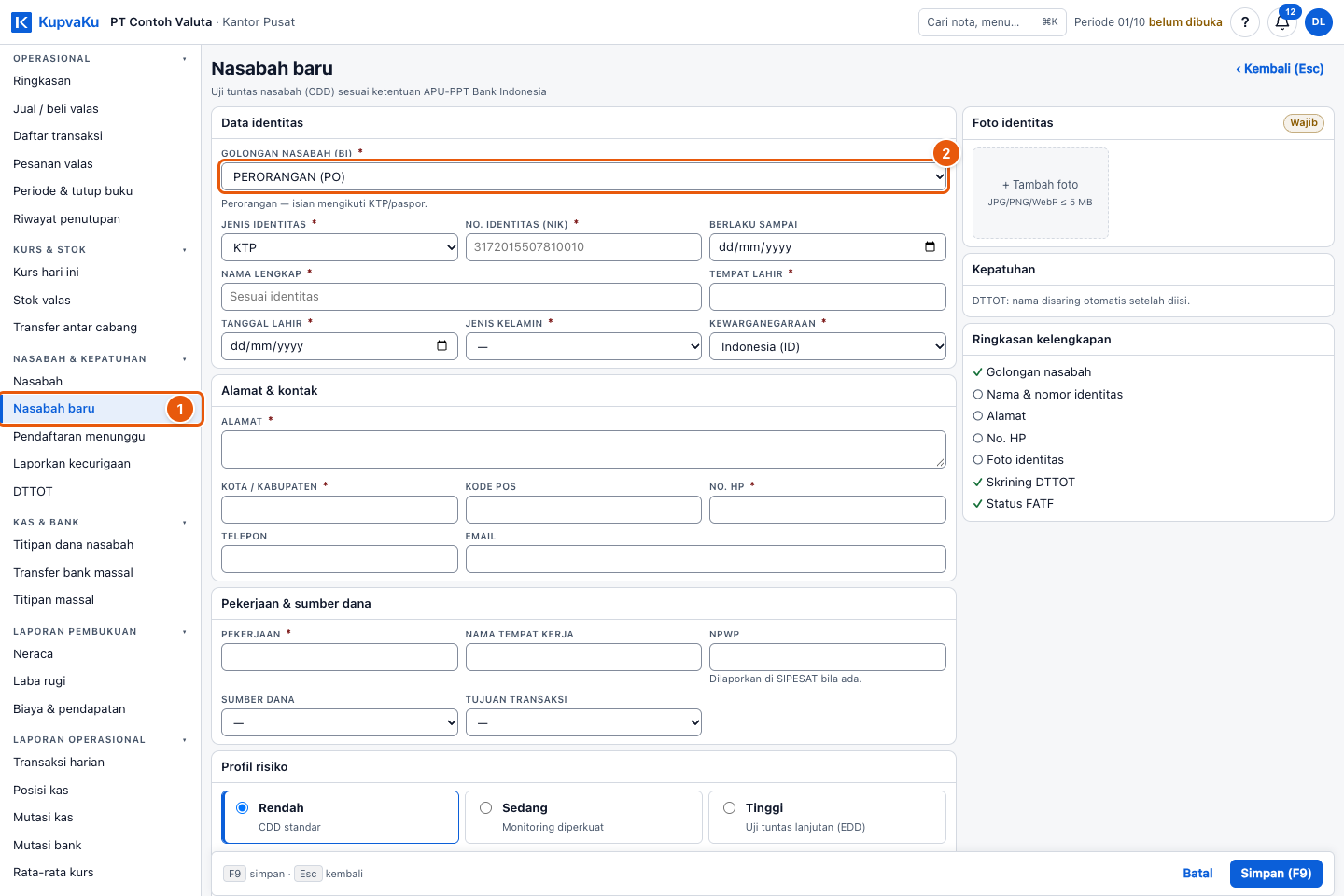
Task: Click the NPWP input field
Action: [x=828, y=657]
